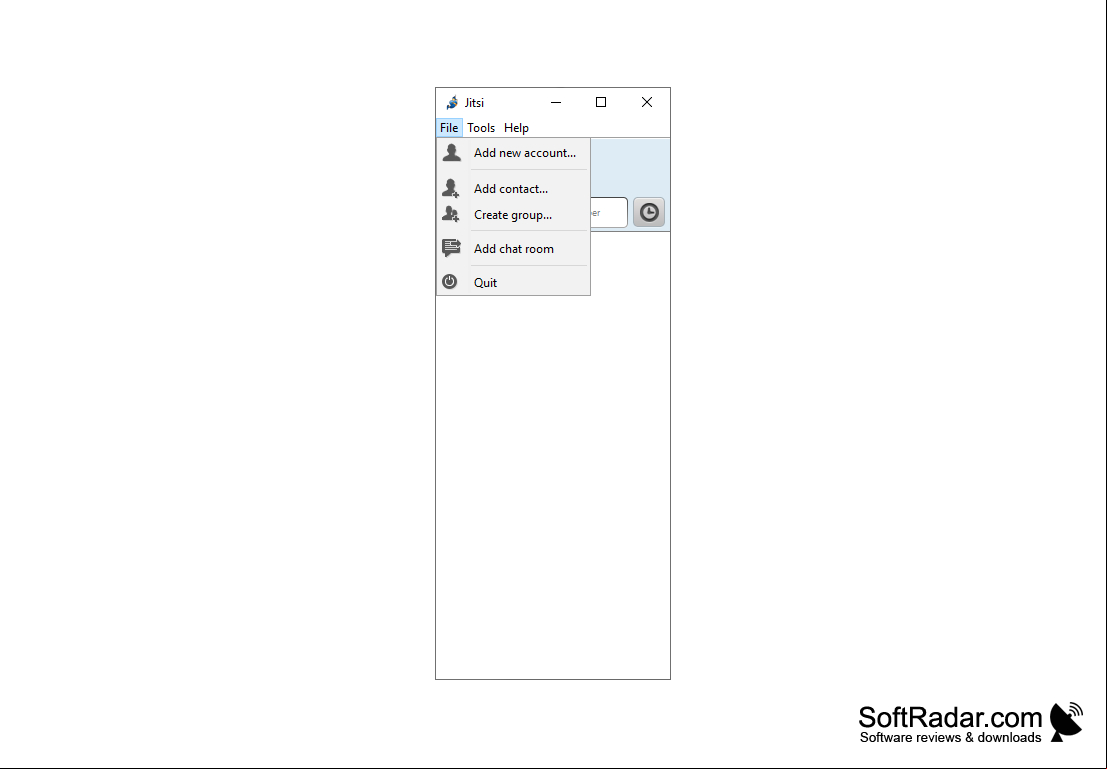Choose Add new account... from the File menu
Viewport: 1107px width, 769px height.
tap(513, 153)
